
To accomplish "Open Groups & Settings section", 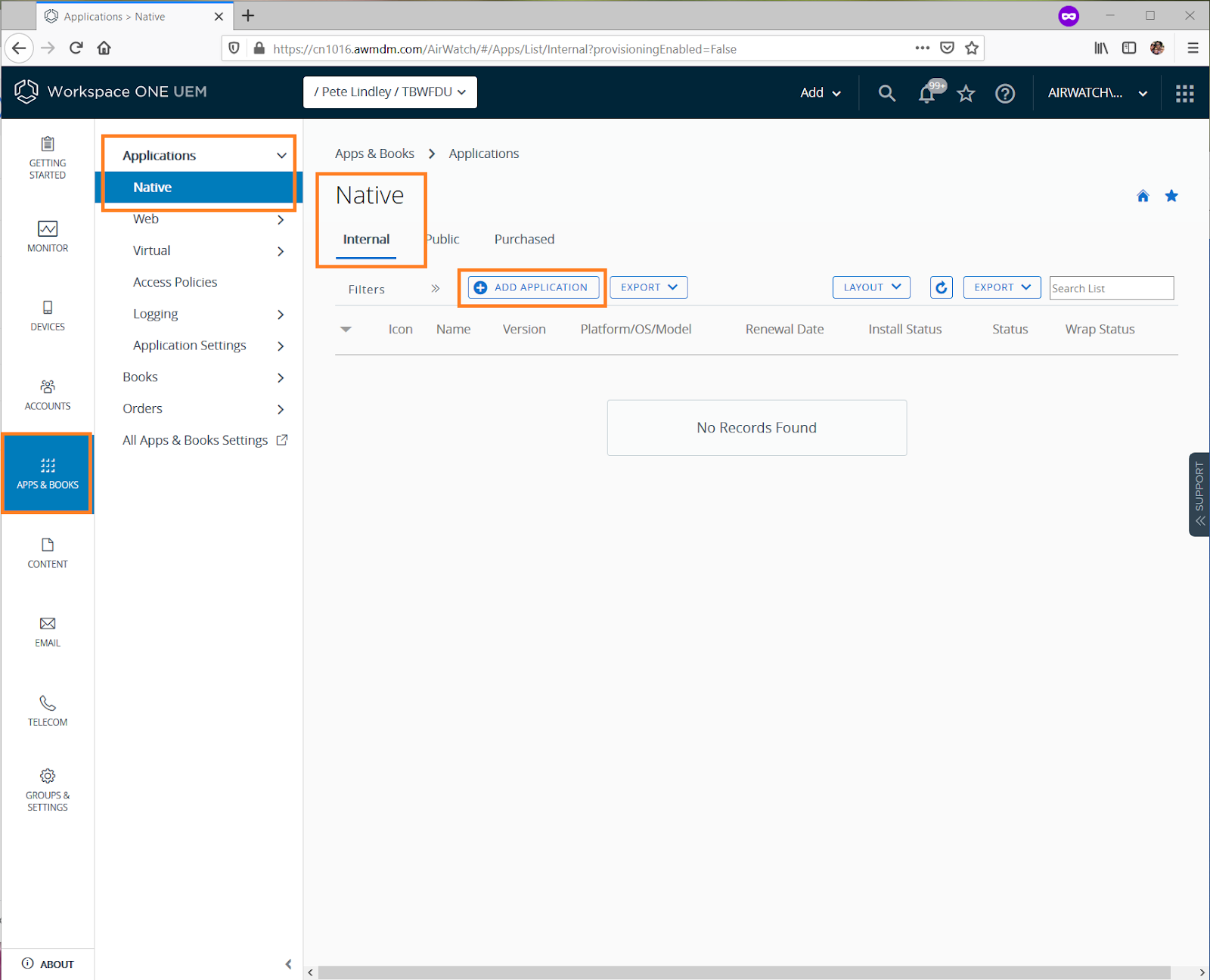I will (48, 791).
